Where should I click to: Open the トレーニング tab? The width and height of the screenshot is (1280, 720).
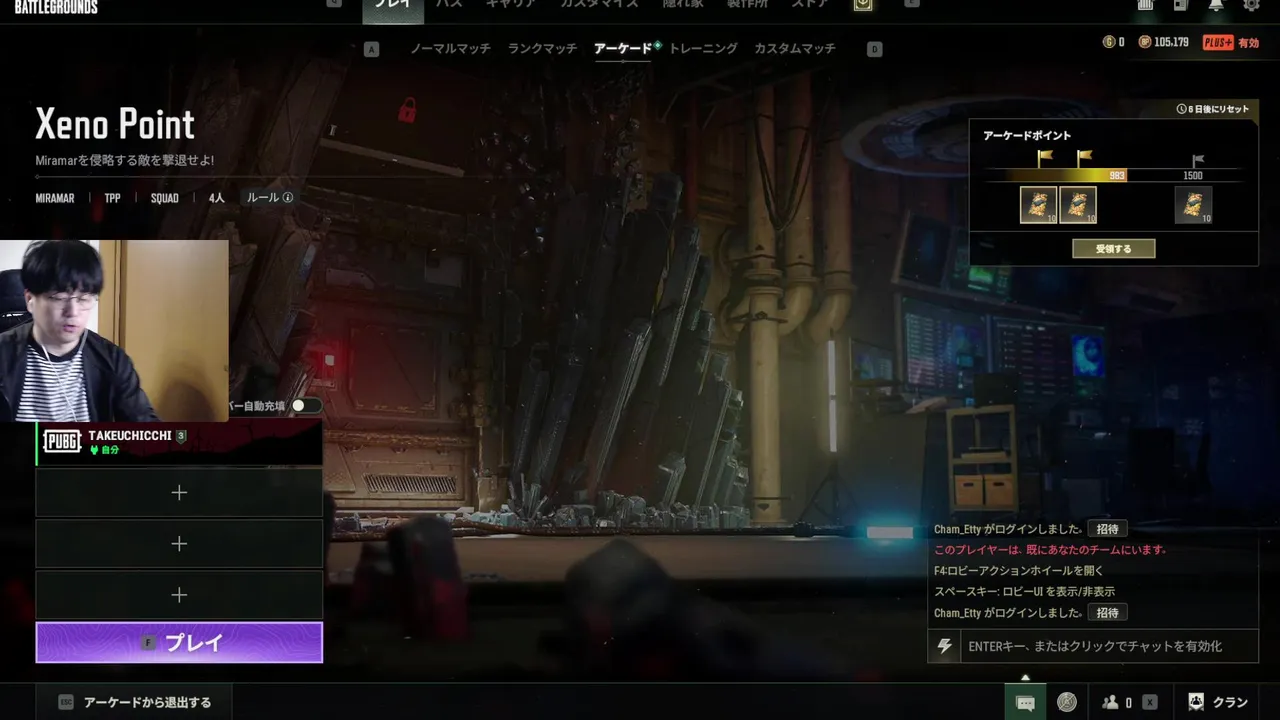(703, 48)
